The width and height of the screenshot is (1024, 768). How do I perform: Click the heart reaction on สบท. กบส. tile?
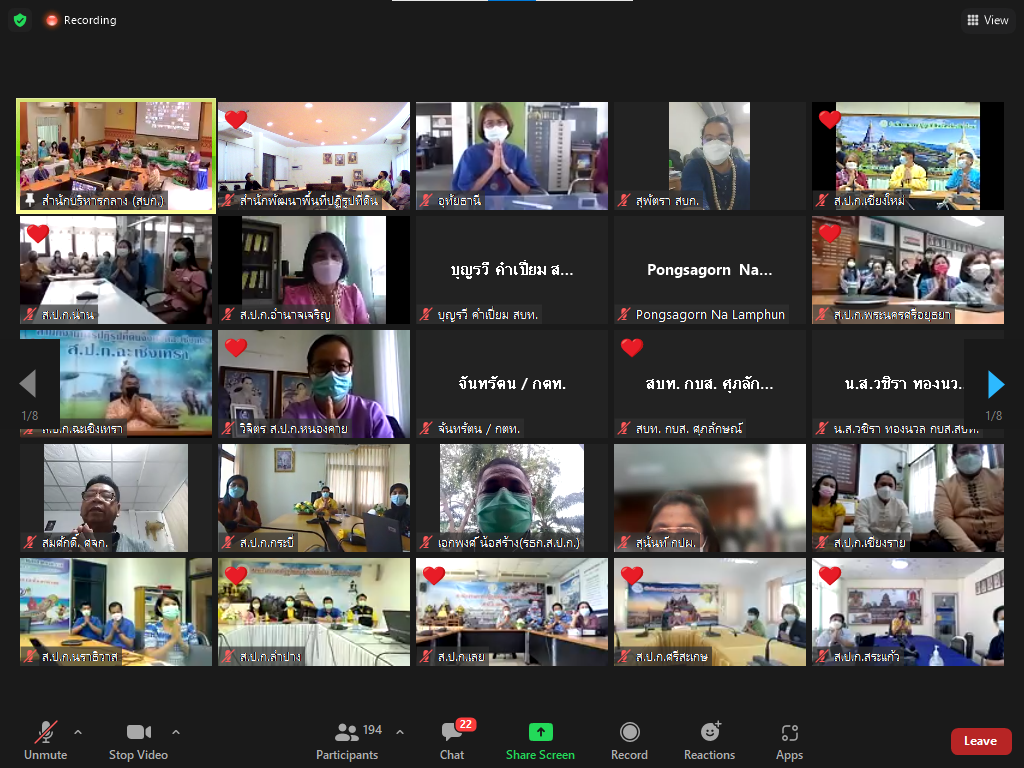[632, 347]
